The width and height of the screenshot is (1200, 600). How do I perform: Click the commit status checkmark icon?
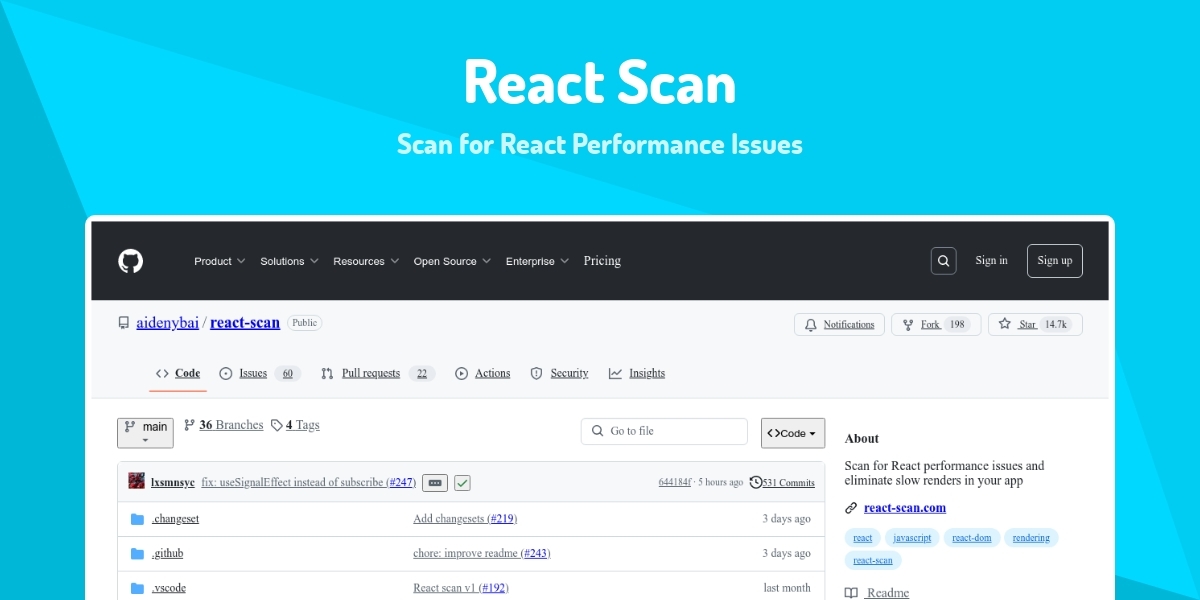pyautogui.click(x=462, y=483)
